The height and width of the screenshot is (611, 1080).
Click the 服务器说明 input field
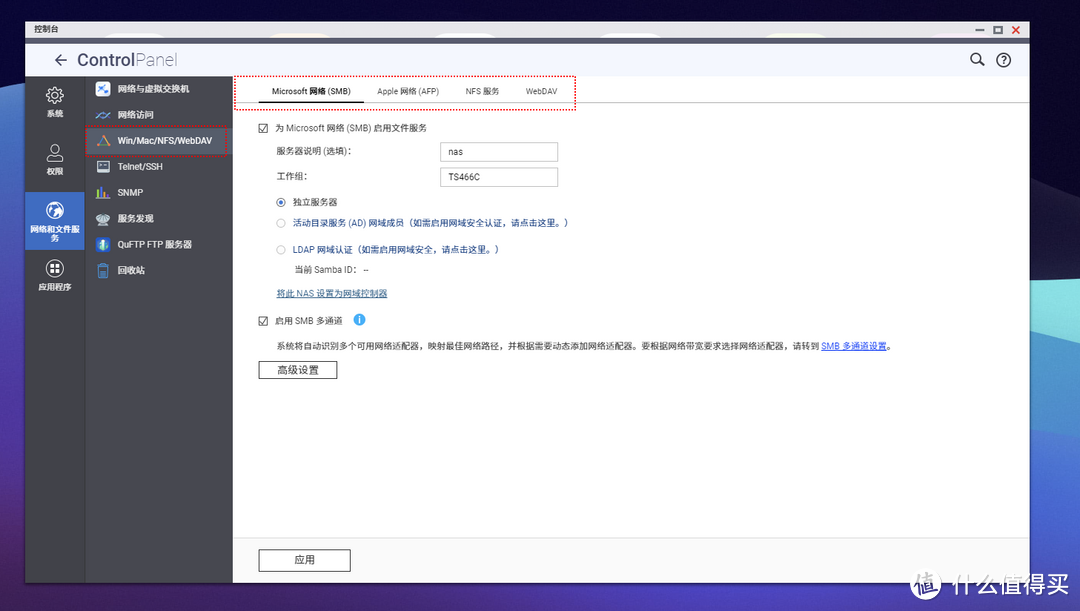[x=499, y=152]
